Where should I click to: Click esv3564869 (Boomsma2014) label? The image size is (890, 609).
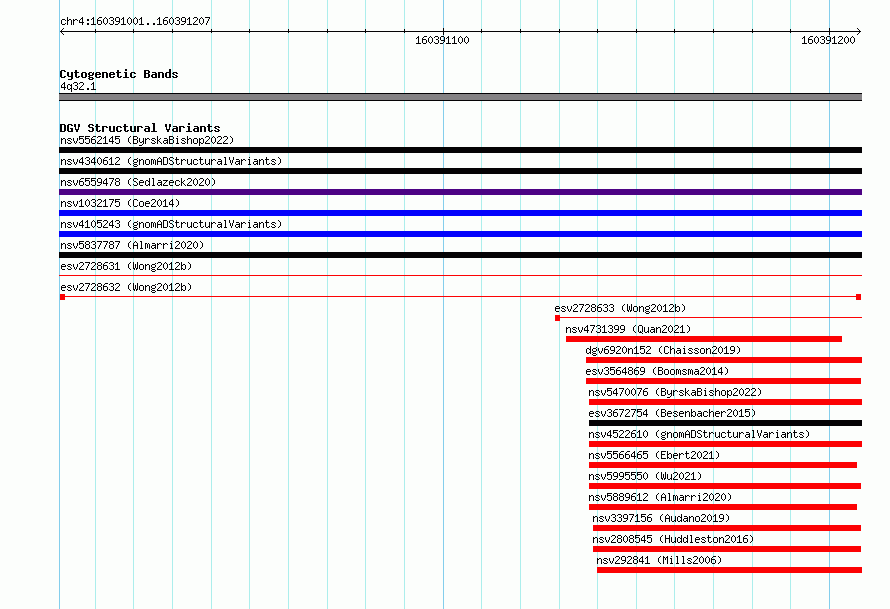[x=657, y=371]
